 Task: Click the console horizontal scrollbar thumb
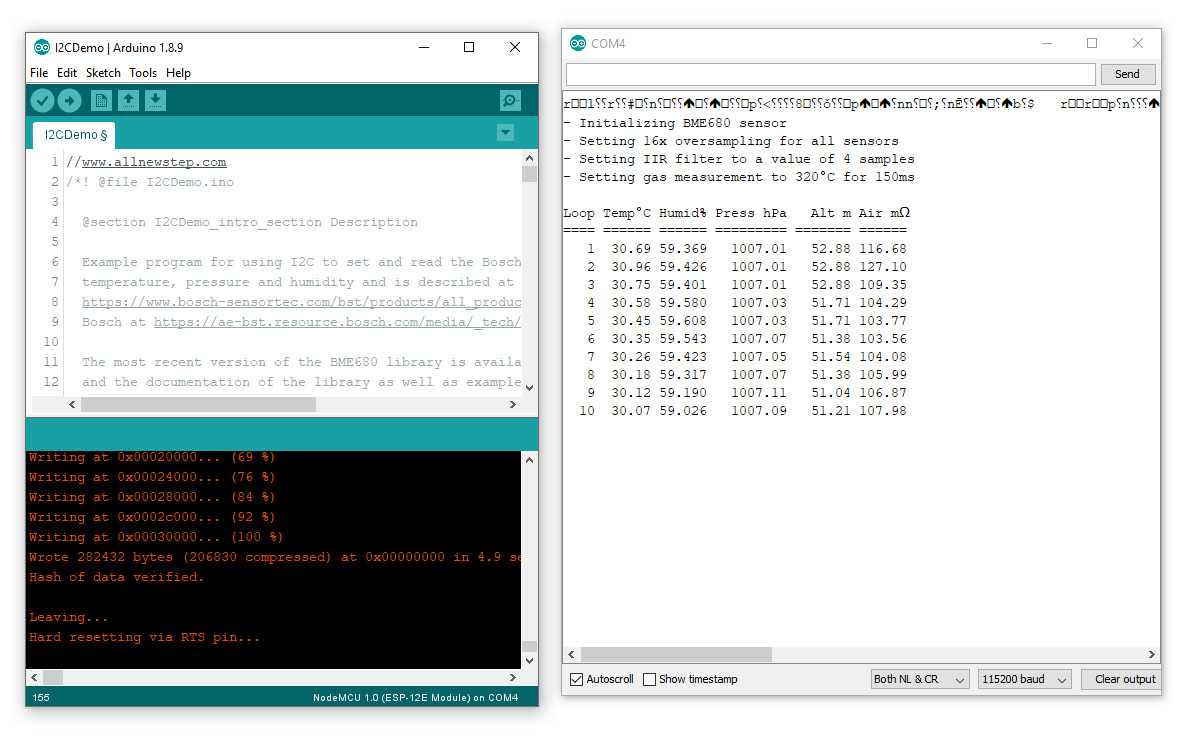(x=53, y=677)
